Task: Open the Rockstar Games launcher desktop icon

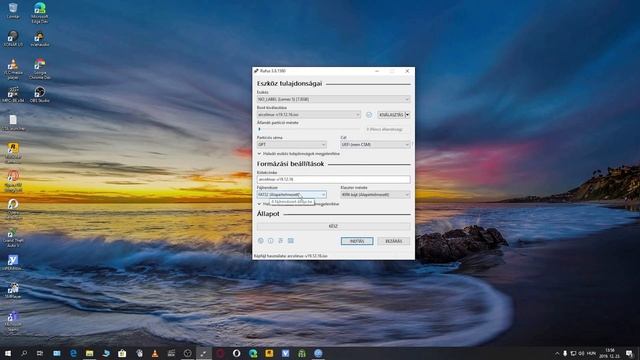Action: point(13,153)
